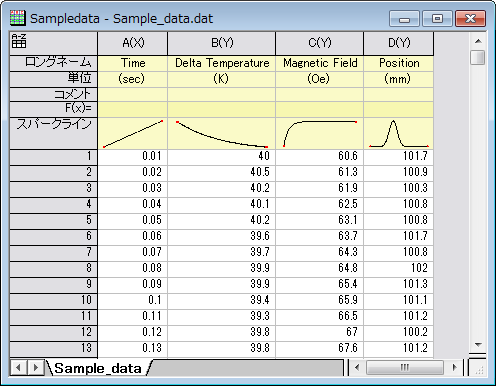Click vertical scrollbar down arrow

[x=478, y=345]
